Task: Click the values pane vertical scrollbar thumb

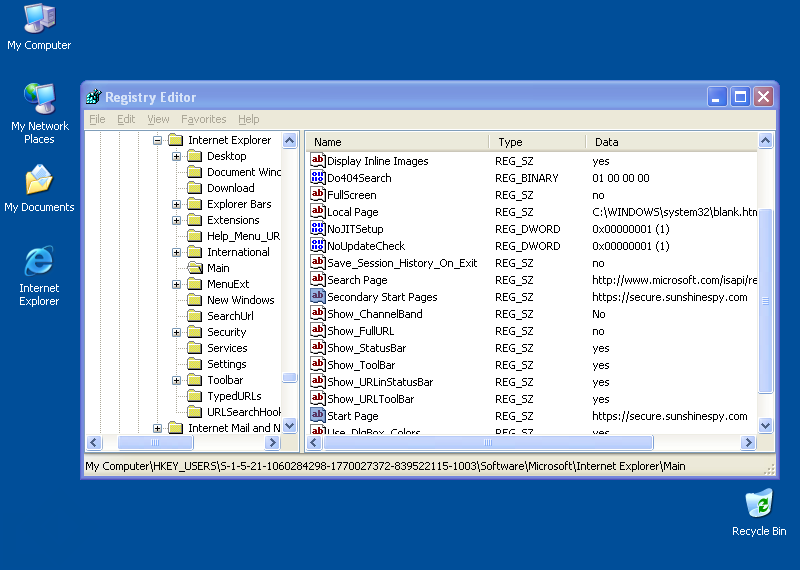Action: tap(765, 301)
